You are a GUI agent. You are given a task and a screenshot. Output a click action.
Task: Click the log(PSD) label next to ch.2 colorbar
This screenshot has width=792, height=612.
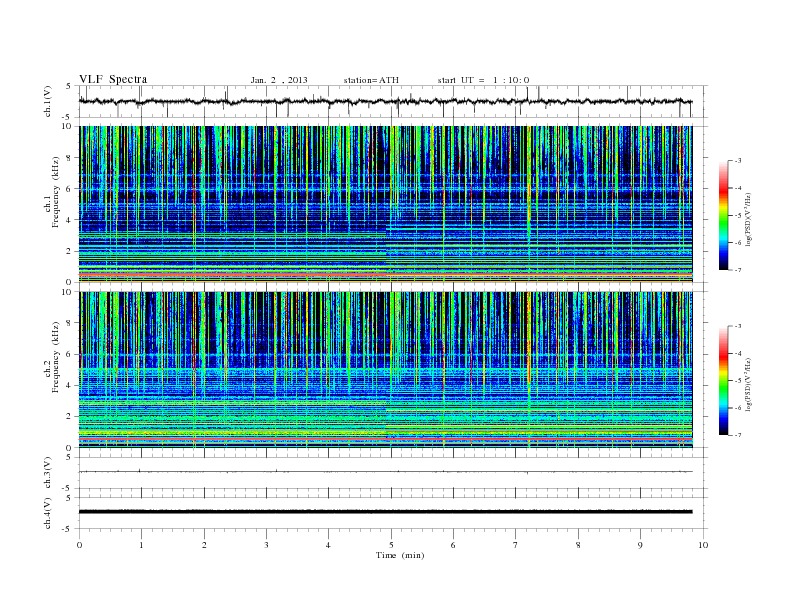[748, 384]
